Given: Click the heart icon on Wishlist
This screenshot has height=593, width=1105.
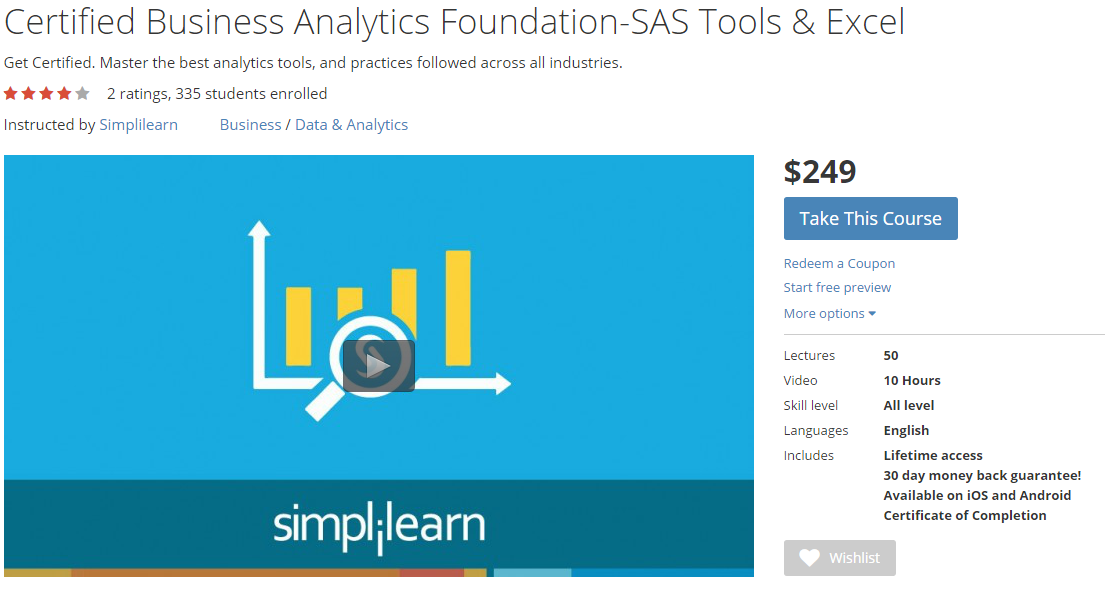Looking at the screenshot, I should point(809,558).
